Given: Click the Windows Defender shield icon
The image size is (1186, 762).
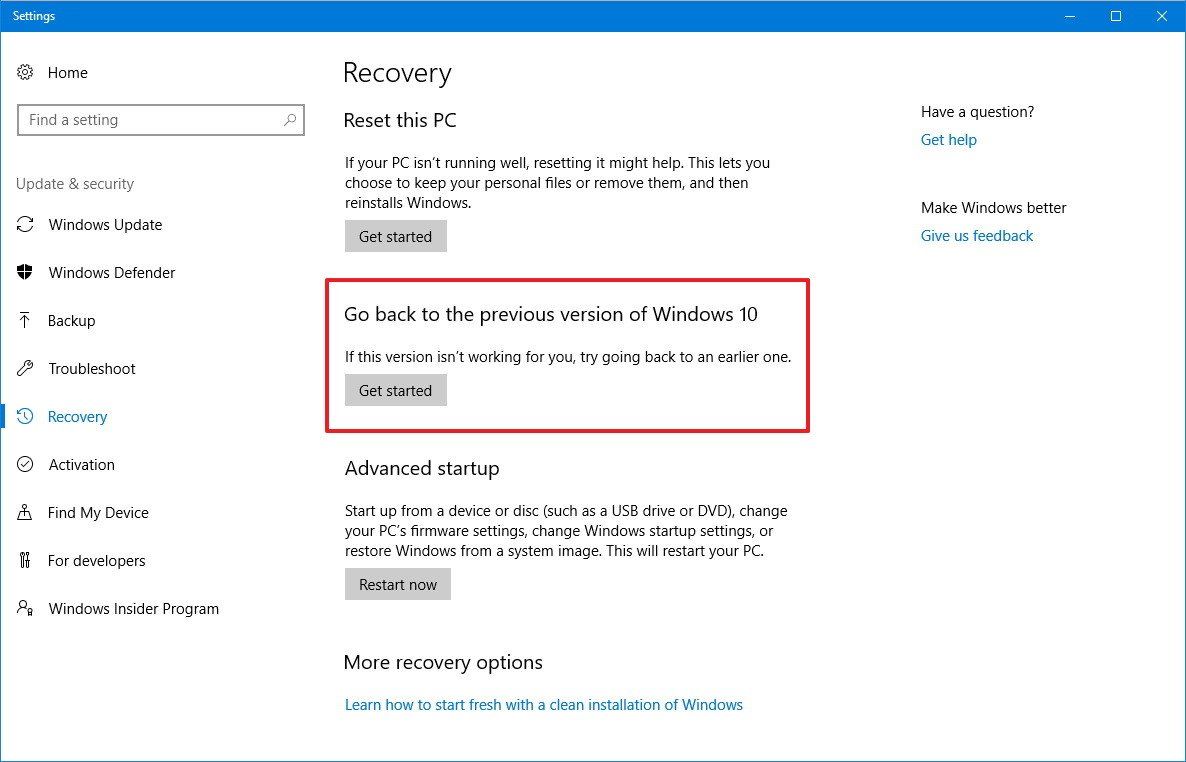Looking at the screenshot, I should point(25,272).
